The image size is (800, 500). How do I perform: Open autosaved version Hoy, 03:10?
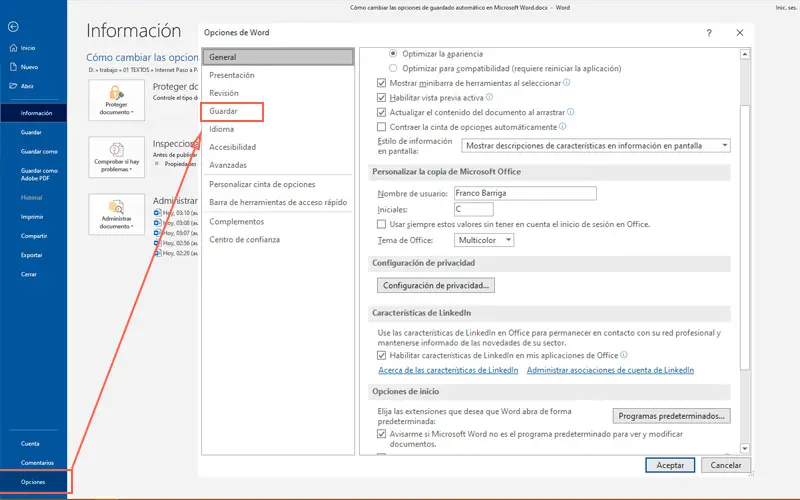tap(176, 213)
